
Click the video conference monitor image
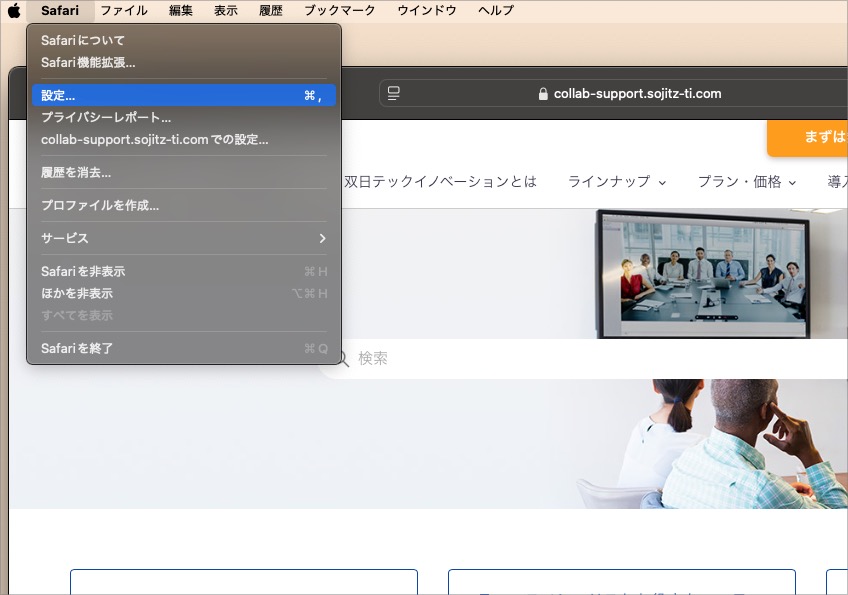tap(703, 274)
